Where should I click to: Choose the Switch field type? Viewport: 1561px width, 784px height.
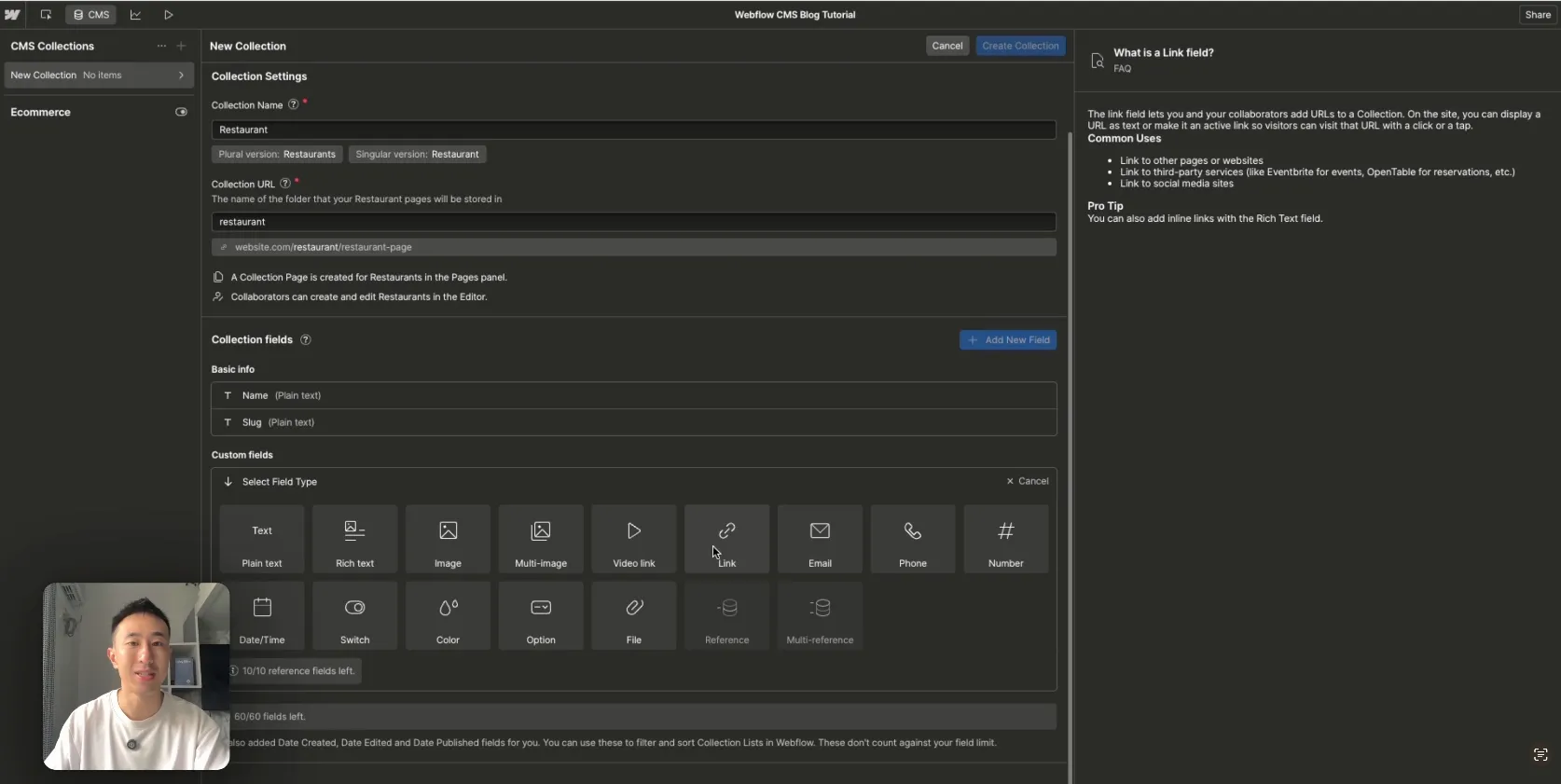tap(355, 615)
